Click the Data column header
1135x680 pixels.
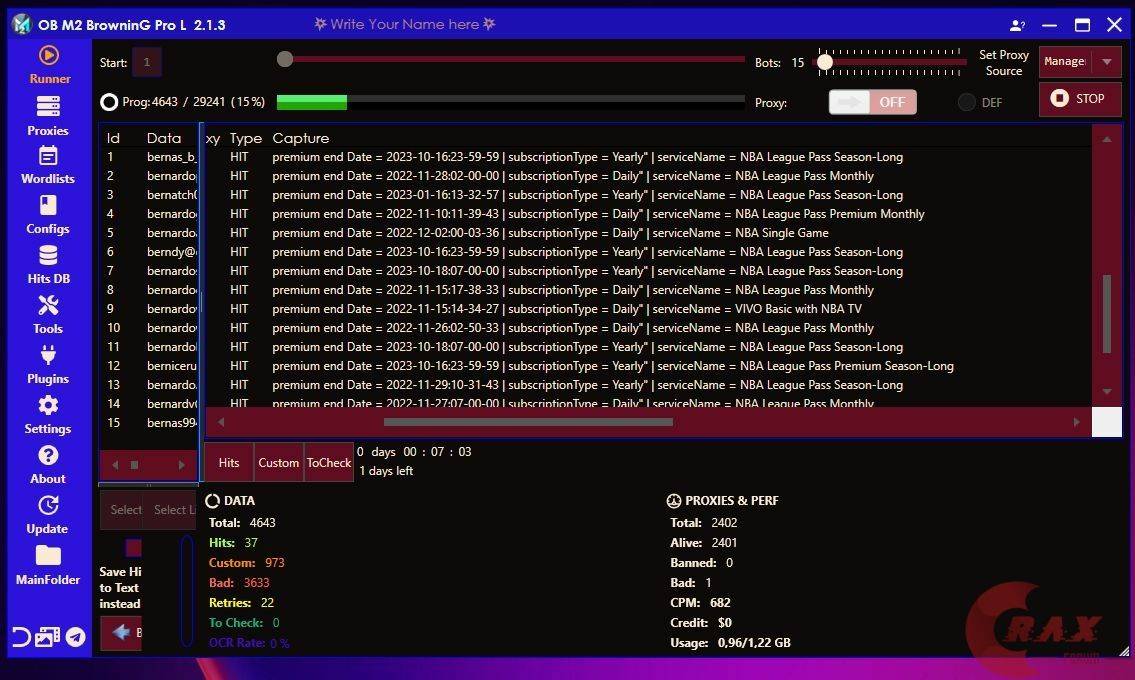coord(164,138)
